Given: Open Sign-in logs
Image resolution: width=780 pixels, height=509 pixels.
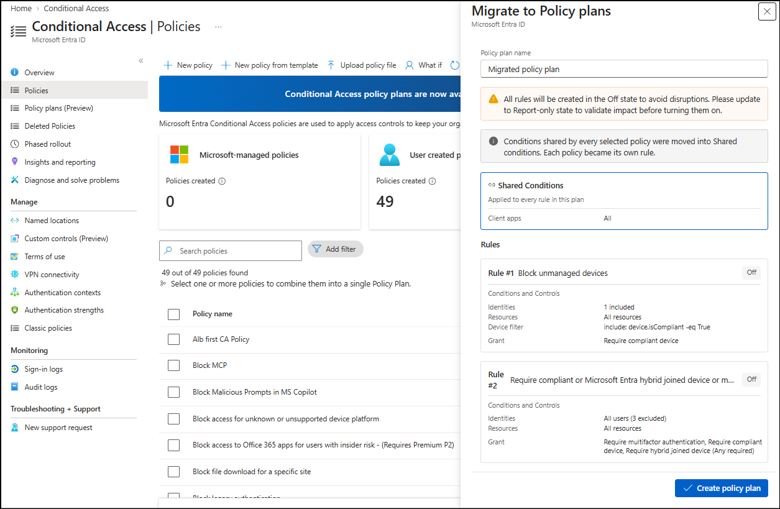Looking at the screenshot, I should 44,369.
